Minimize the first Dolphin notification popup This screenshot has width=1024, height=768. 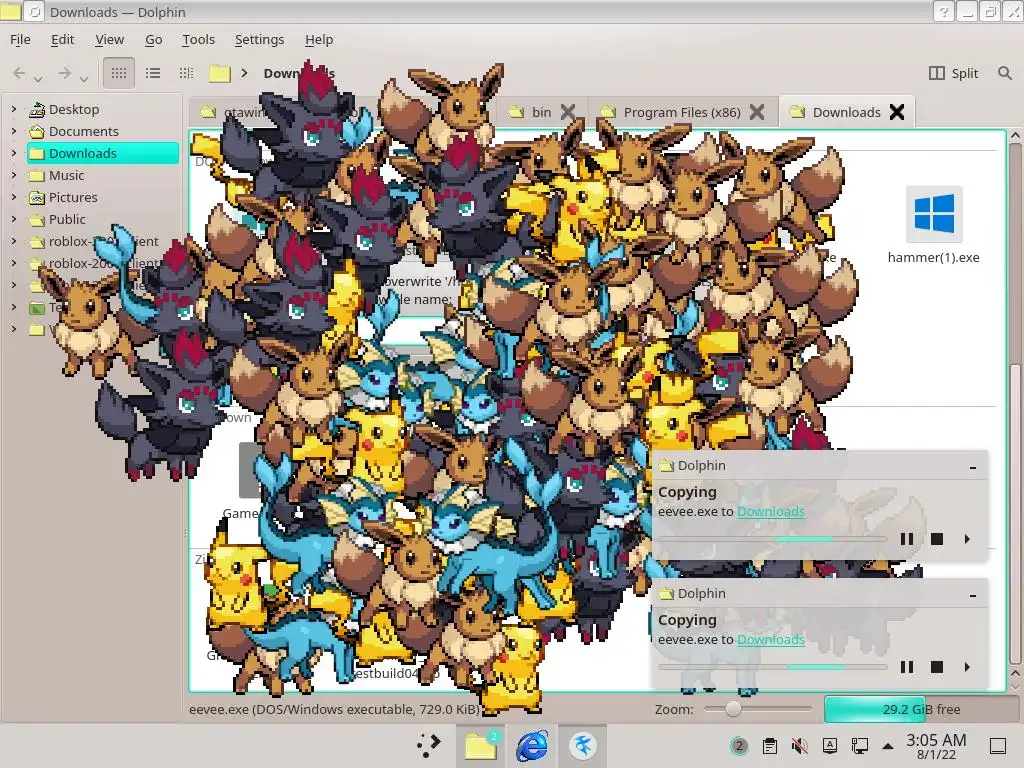click(x=973, y=467)
